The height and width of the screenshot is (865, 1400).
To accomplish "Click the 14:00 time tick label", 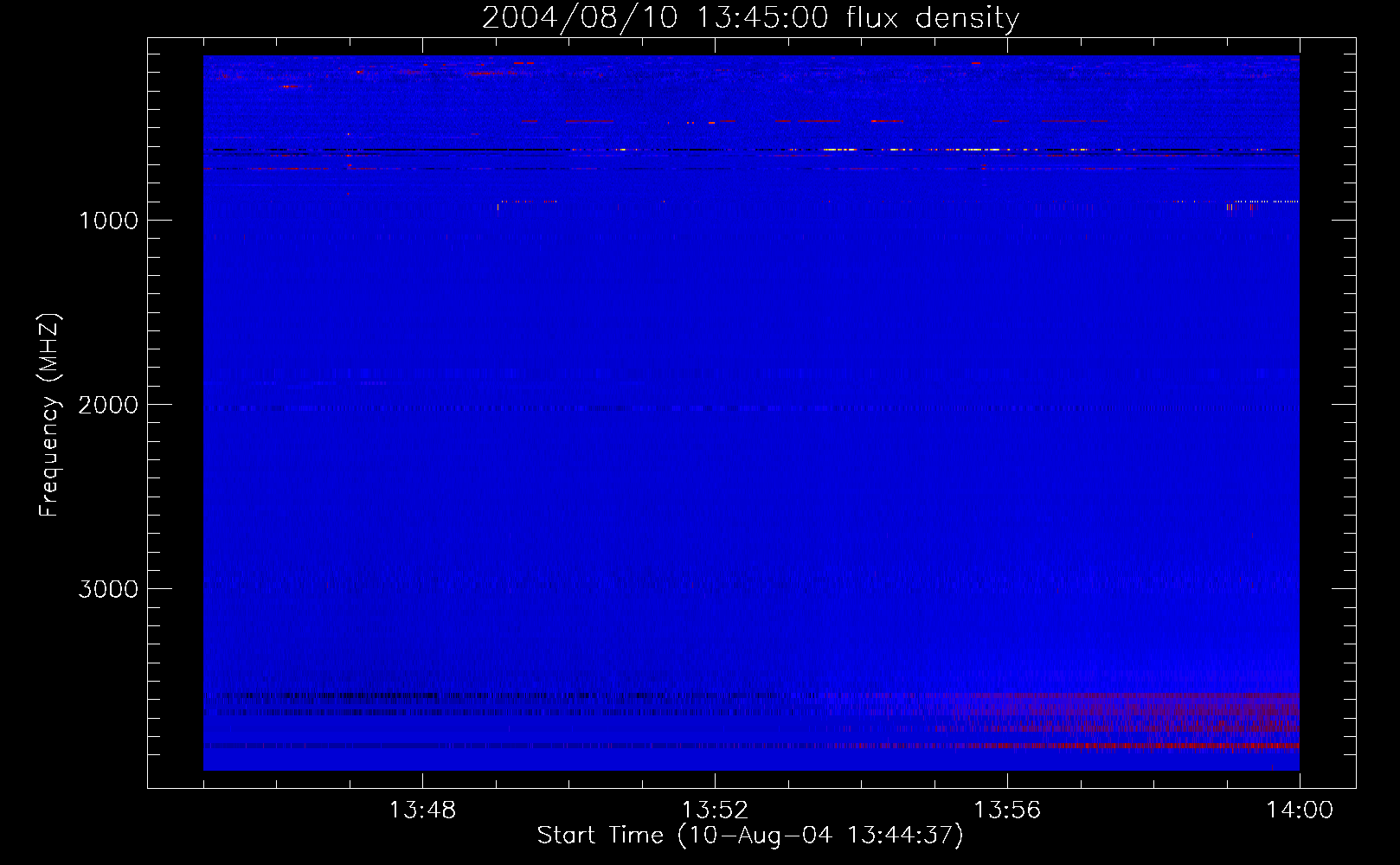I will 1300,810.
